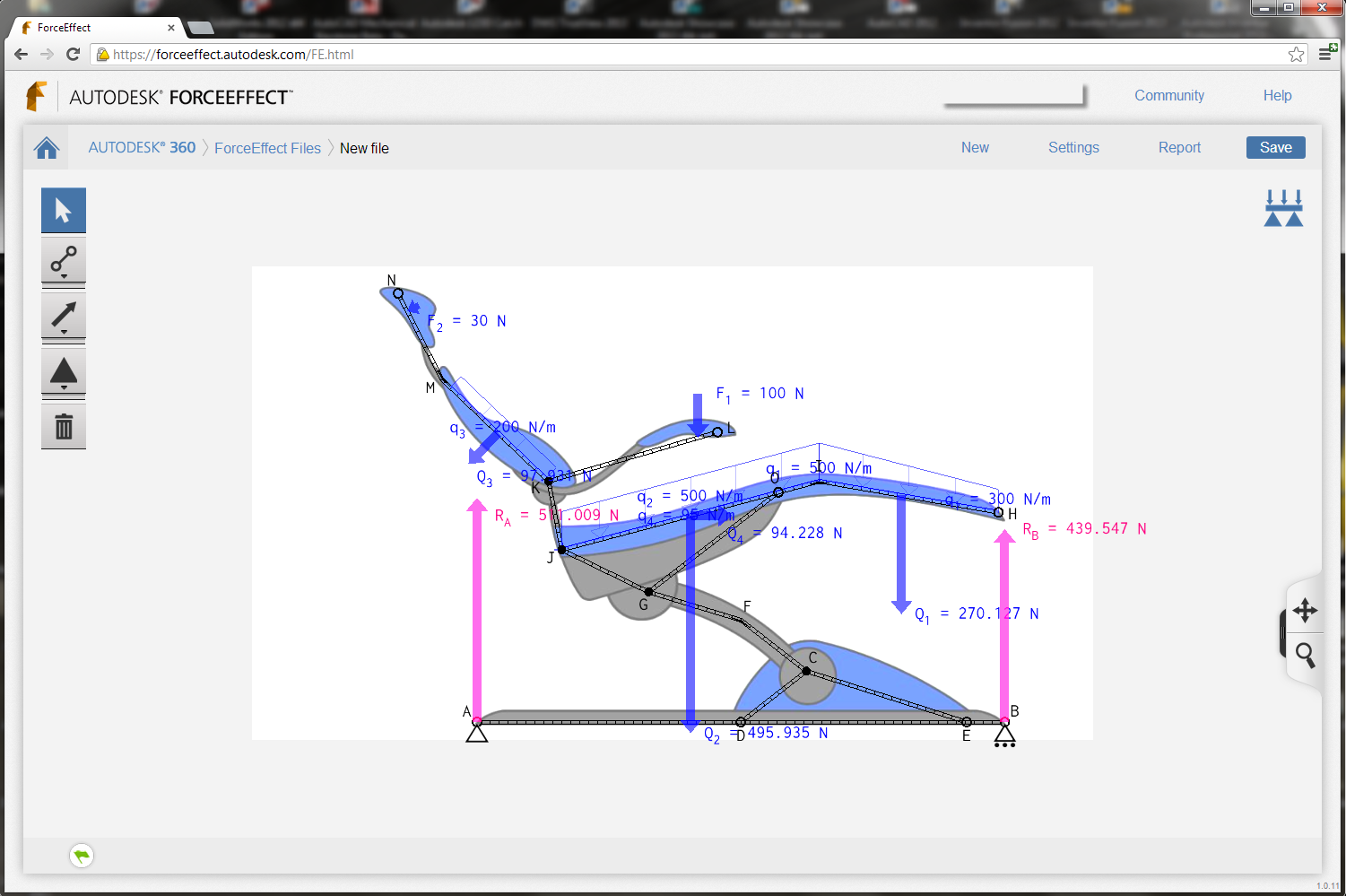The width and height of the screenshot is (1346, 896).
Task: Click the trash can Delete tool
Action: 64,427
